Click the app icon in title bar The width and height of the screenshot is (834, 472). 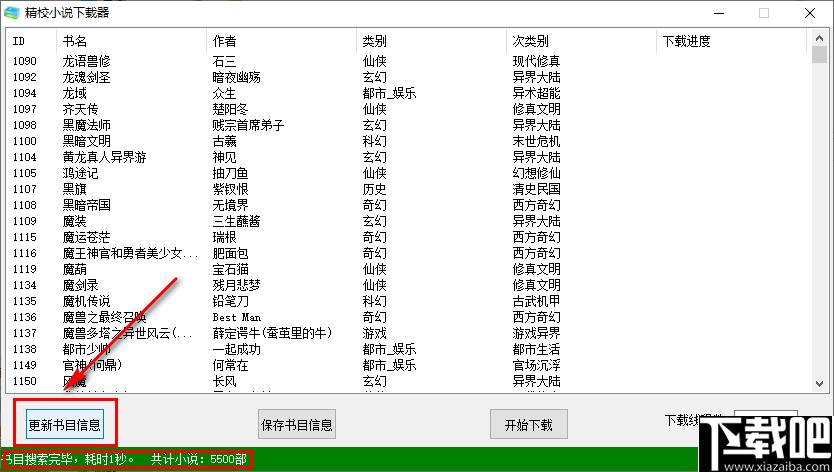(x=11, y=13)
